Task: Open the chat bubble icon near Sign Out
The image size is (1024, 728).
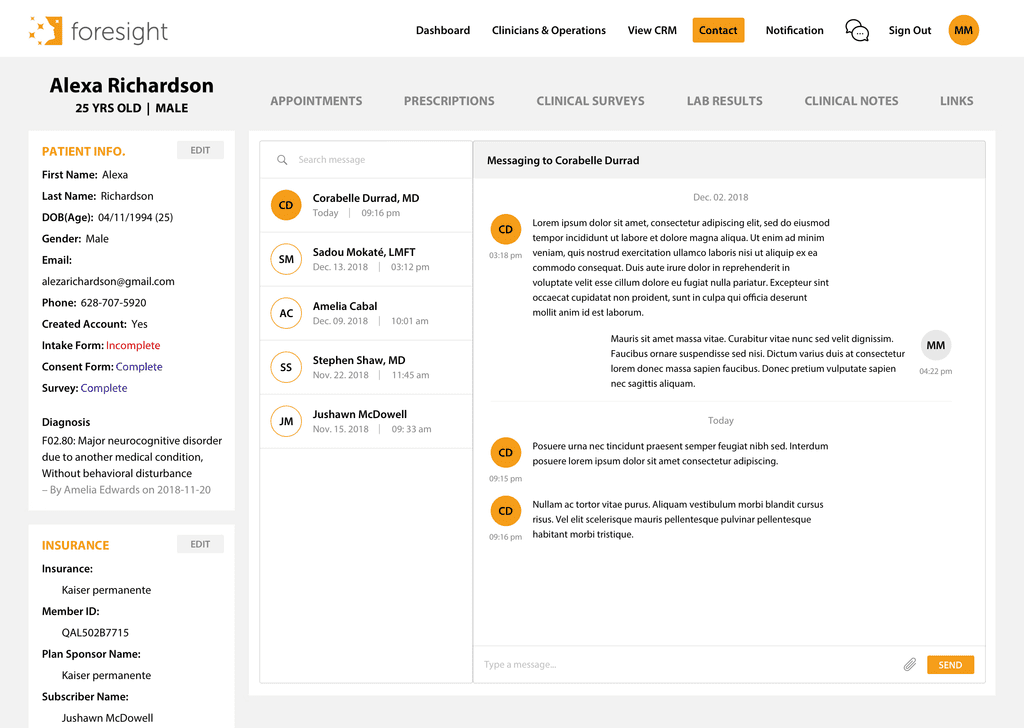Action: tap(857, 31)
